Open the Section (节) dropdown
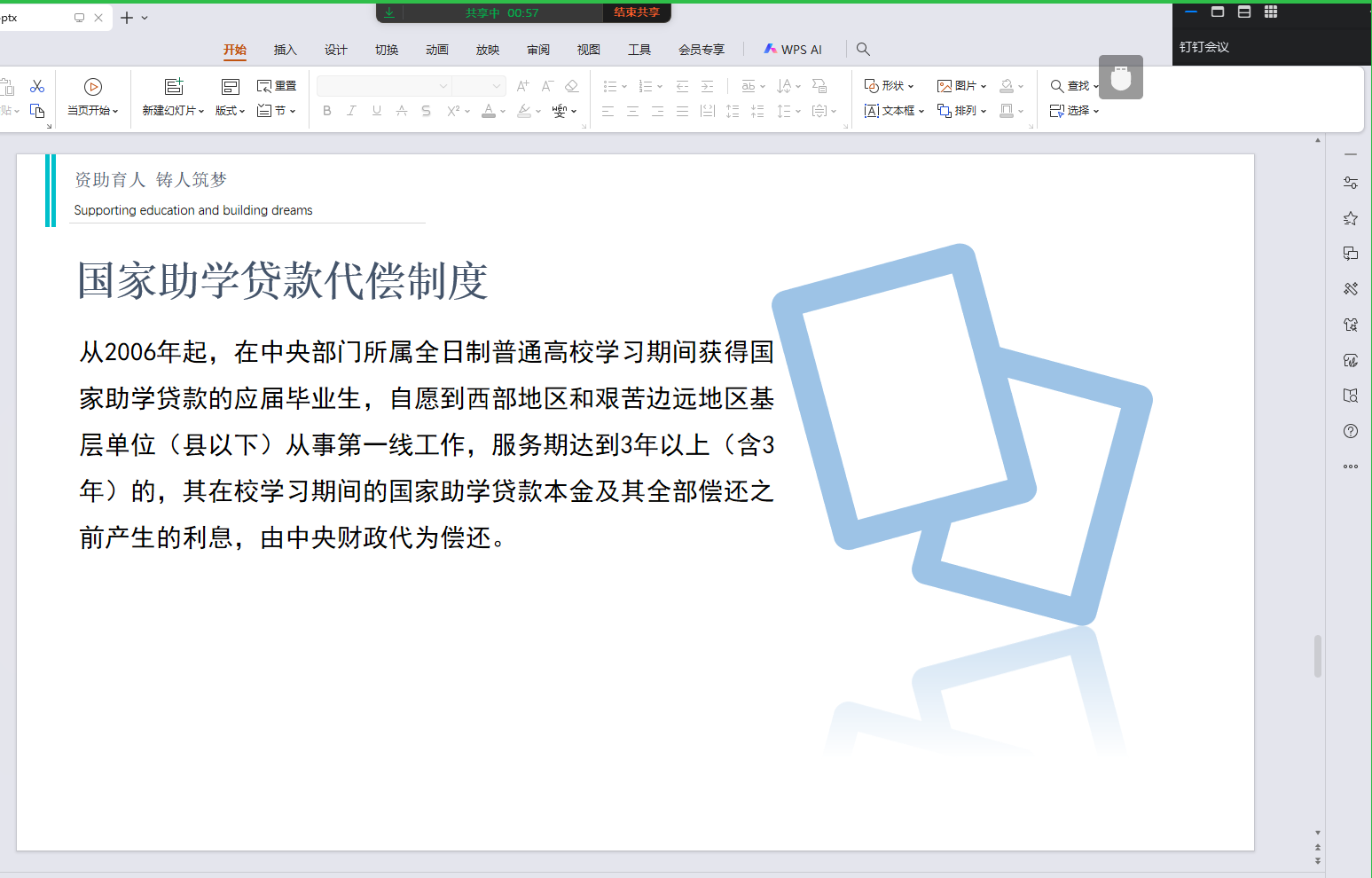Image resolution: width=1372 pixels, height=878 pixels. click(x=277, y=111)
